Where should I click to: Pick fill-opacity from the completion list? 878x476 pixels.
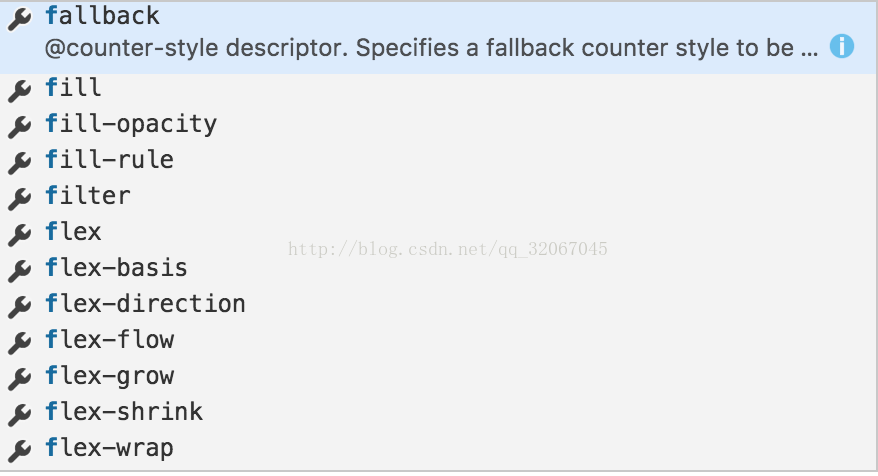click(x=438, y=124)
